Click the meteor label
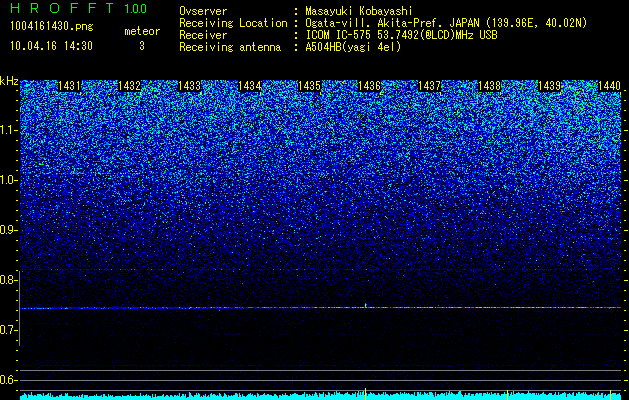Screen dimensions: 629x400 (142, 31)
